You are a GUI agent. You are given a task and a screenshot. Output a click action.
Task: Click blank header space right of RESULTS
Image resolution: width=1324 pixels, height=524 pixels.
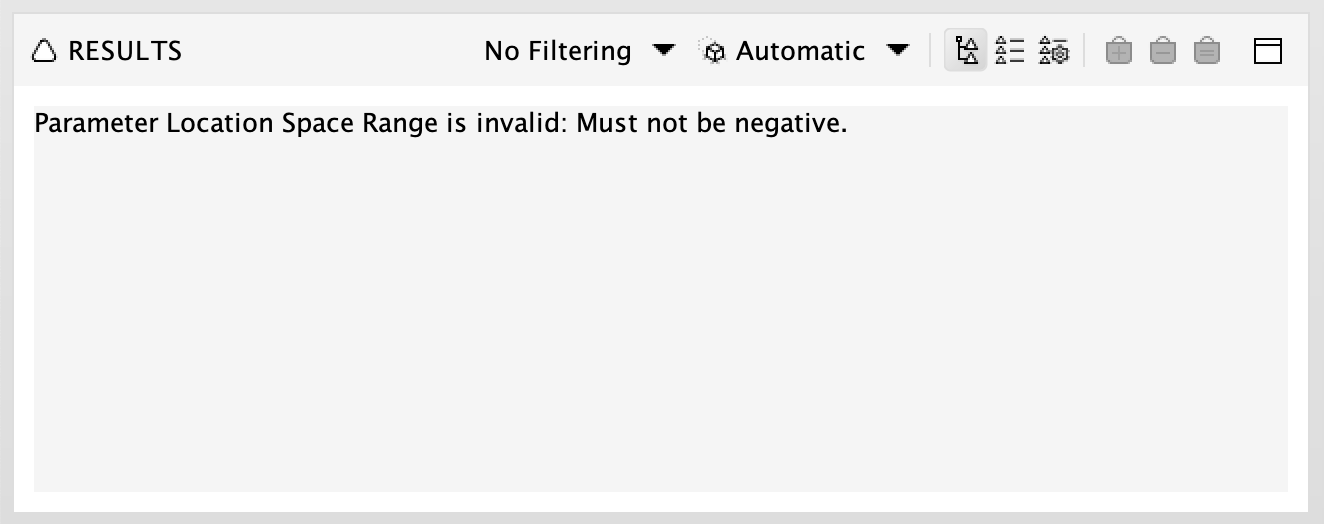tap(330, 51)
